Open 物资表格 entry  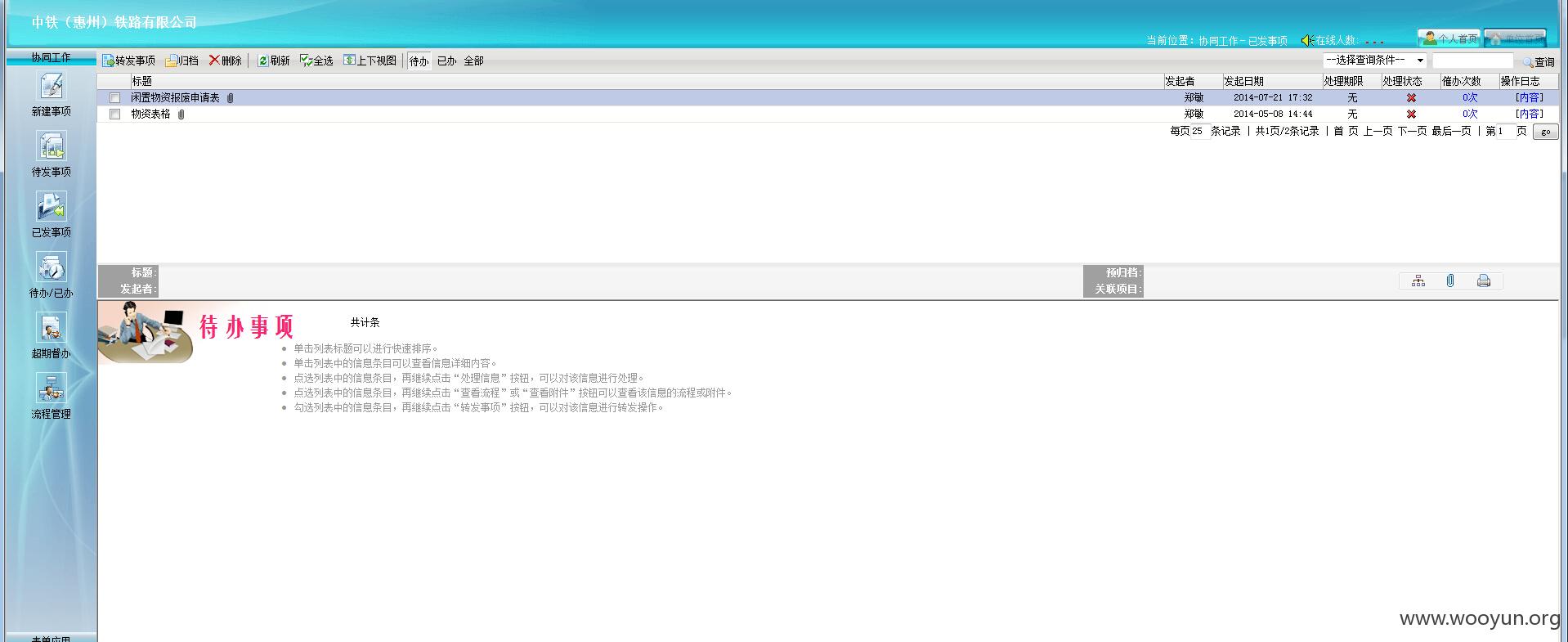coord(150,114)
